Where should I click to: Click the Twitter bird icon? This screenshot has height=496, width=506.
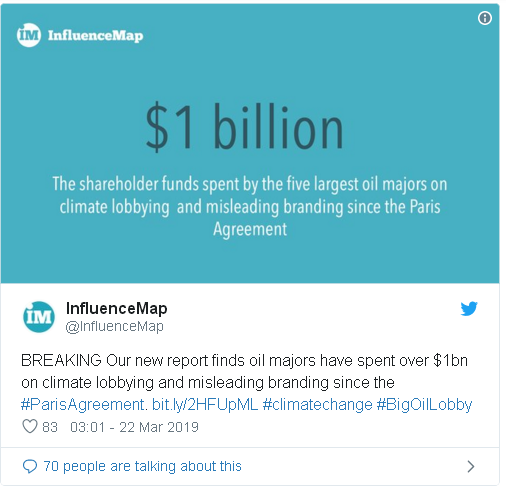pyautogui.click(x=469, y=309)
